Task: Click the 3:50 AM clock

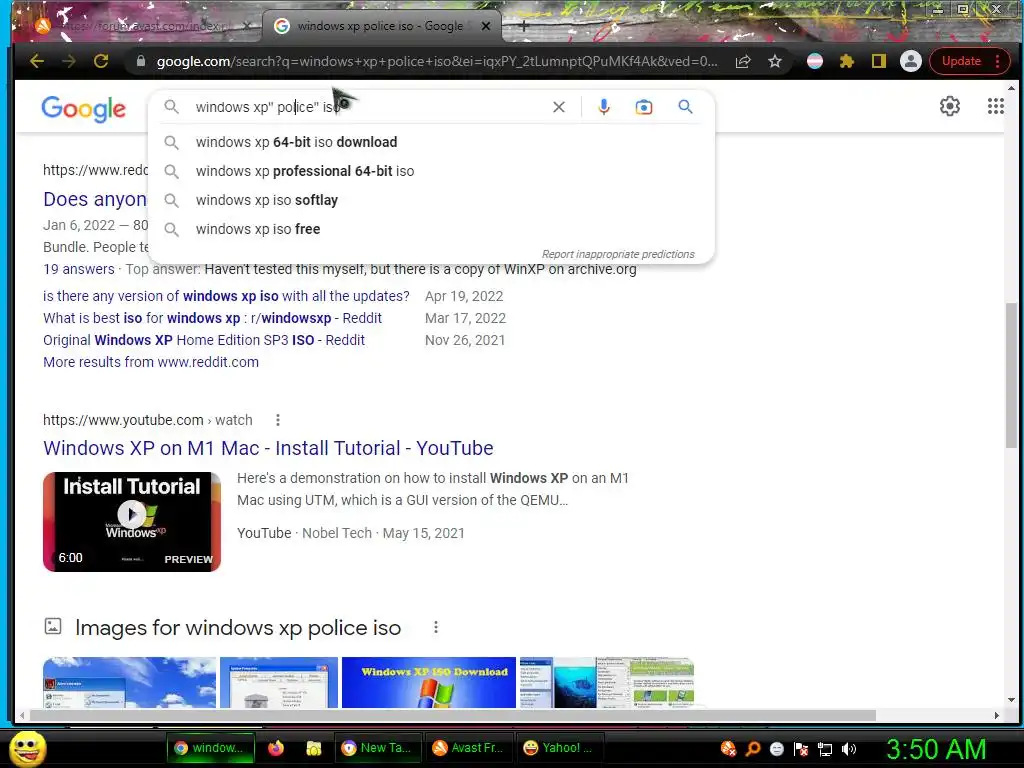Action: (936, 749)
